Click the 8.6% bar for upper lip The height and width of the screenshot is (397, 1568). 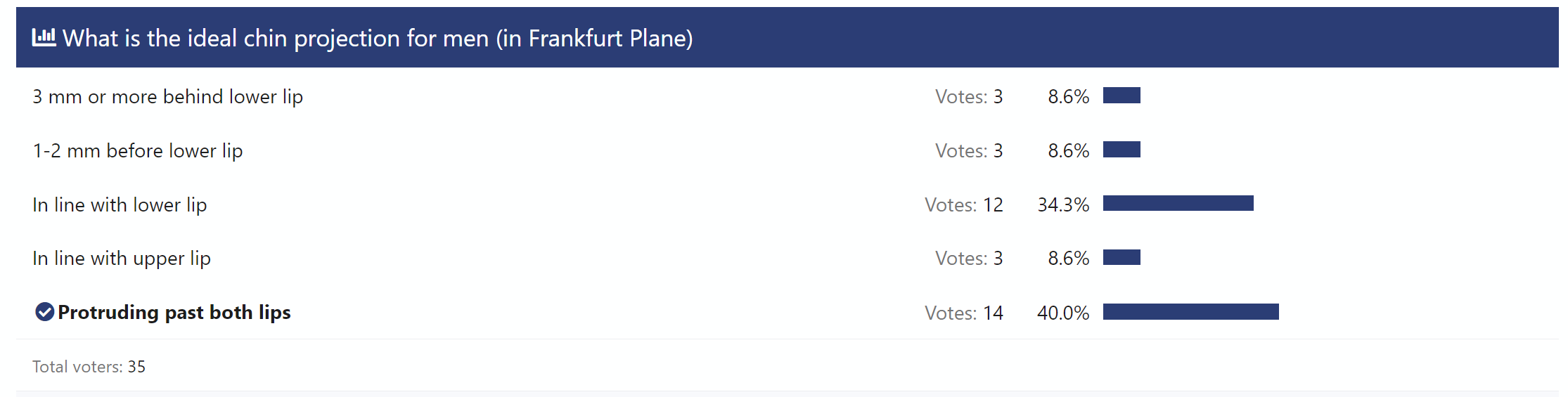coord(1122,257)
